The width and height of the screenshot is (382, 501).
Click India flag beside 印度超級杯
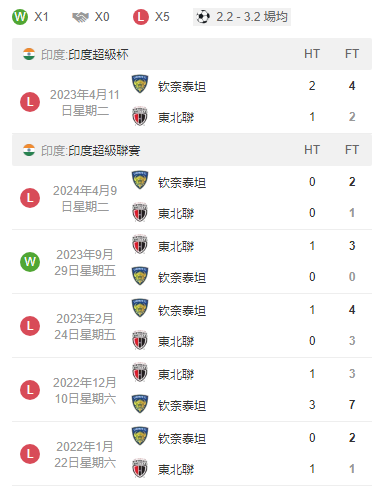click(x=29, y=54)
